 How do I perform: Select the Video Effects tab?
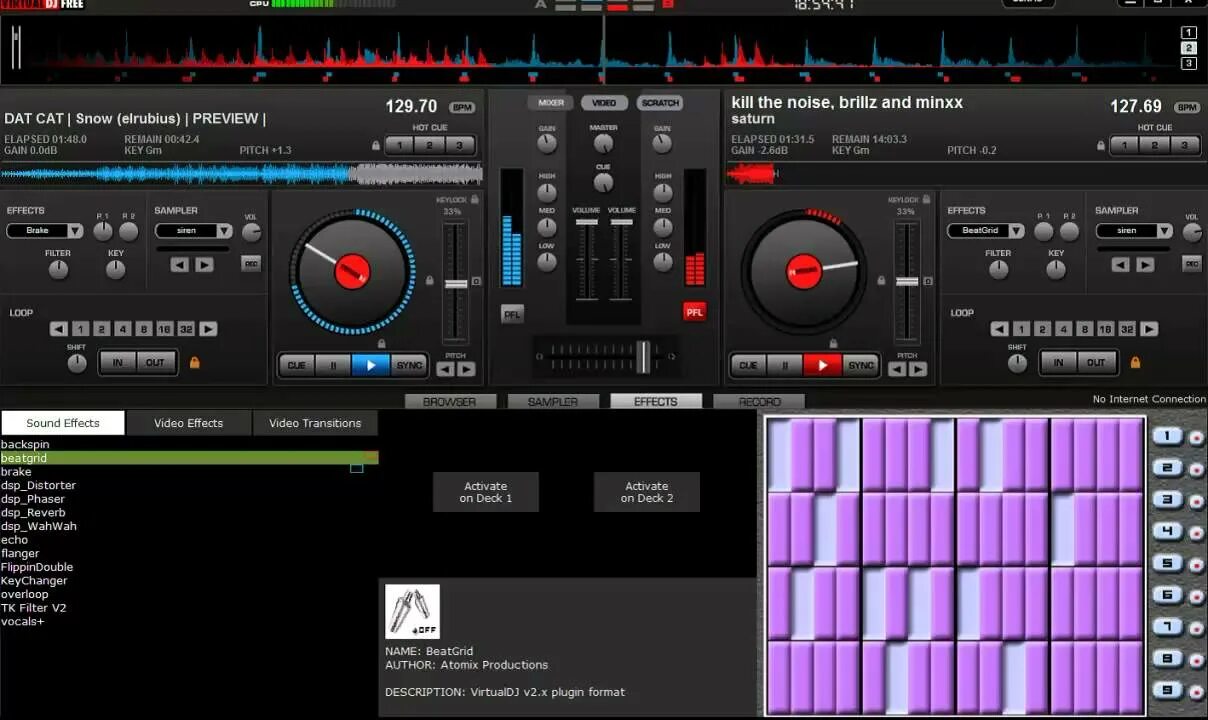189,423
